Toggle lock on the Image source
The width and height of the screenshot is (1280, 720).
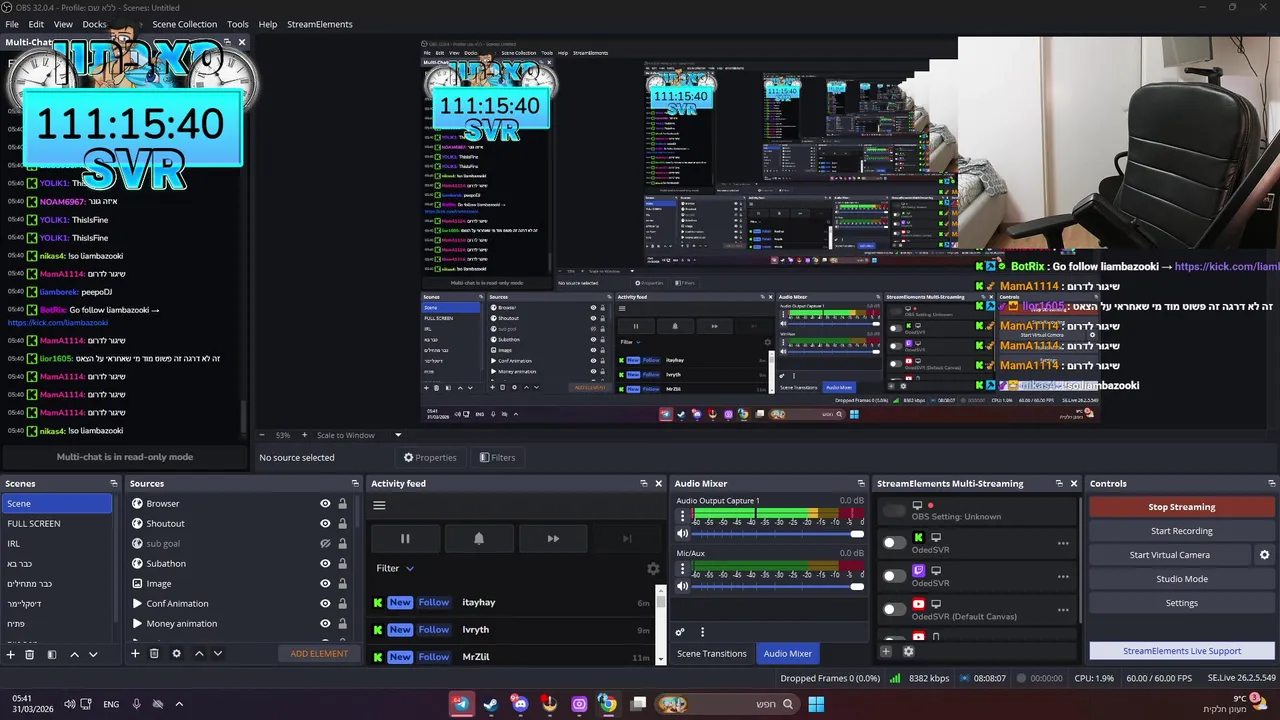342,584
